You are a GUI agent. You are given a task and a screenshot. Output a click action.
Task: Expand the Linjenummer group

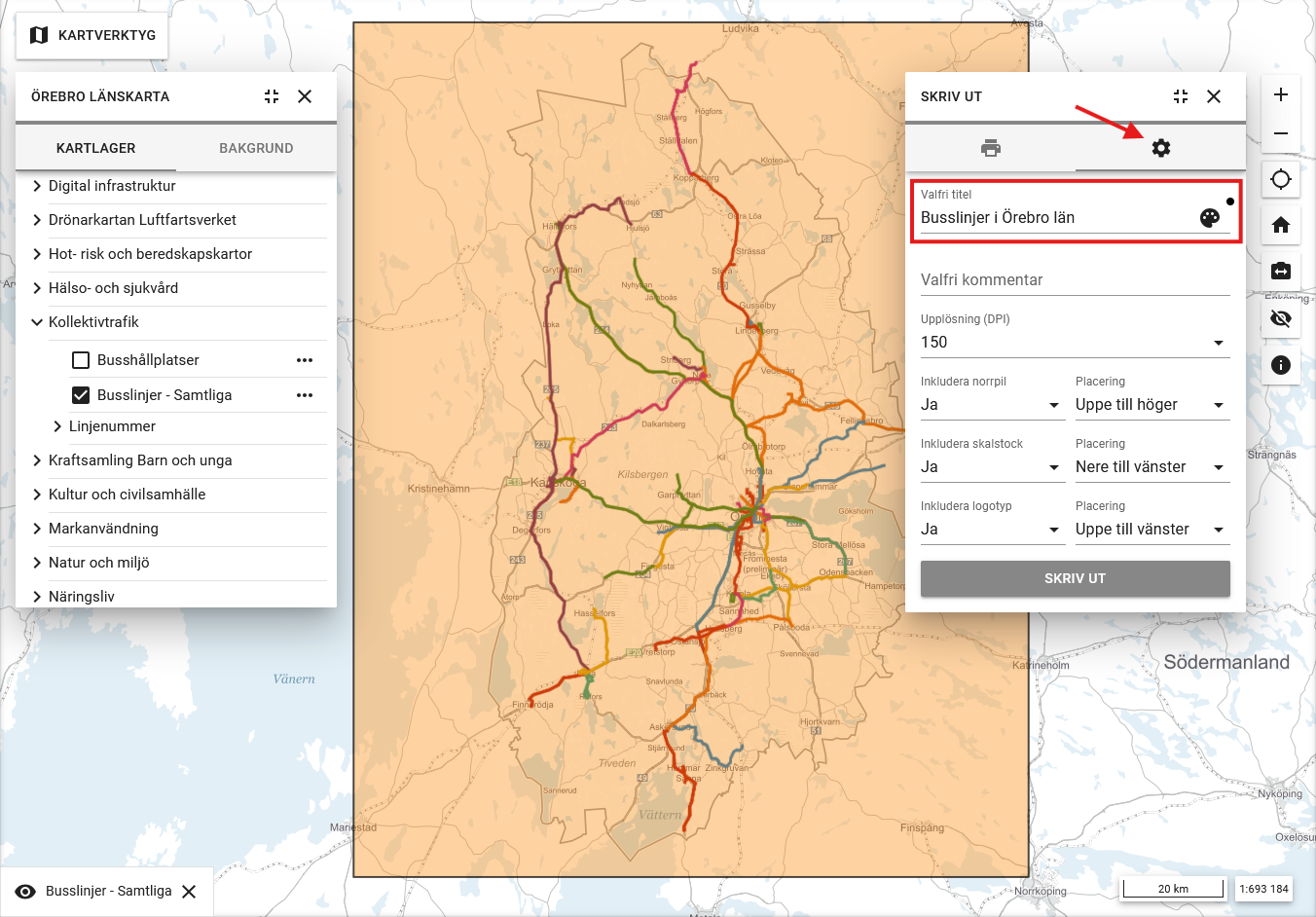click(58, 426)
